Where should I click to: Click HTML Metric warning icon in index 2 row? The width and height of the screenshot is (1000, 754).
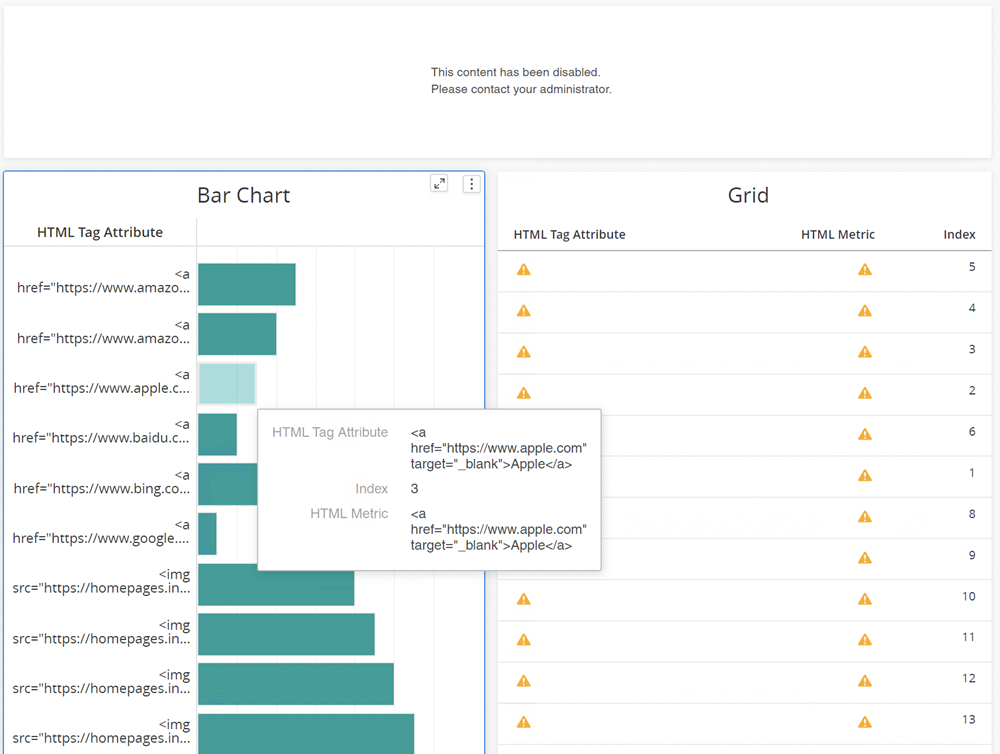[x=865, y=393]
